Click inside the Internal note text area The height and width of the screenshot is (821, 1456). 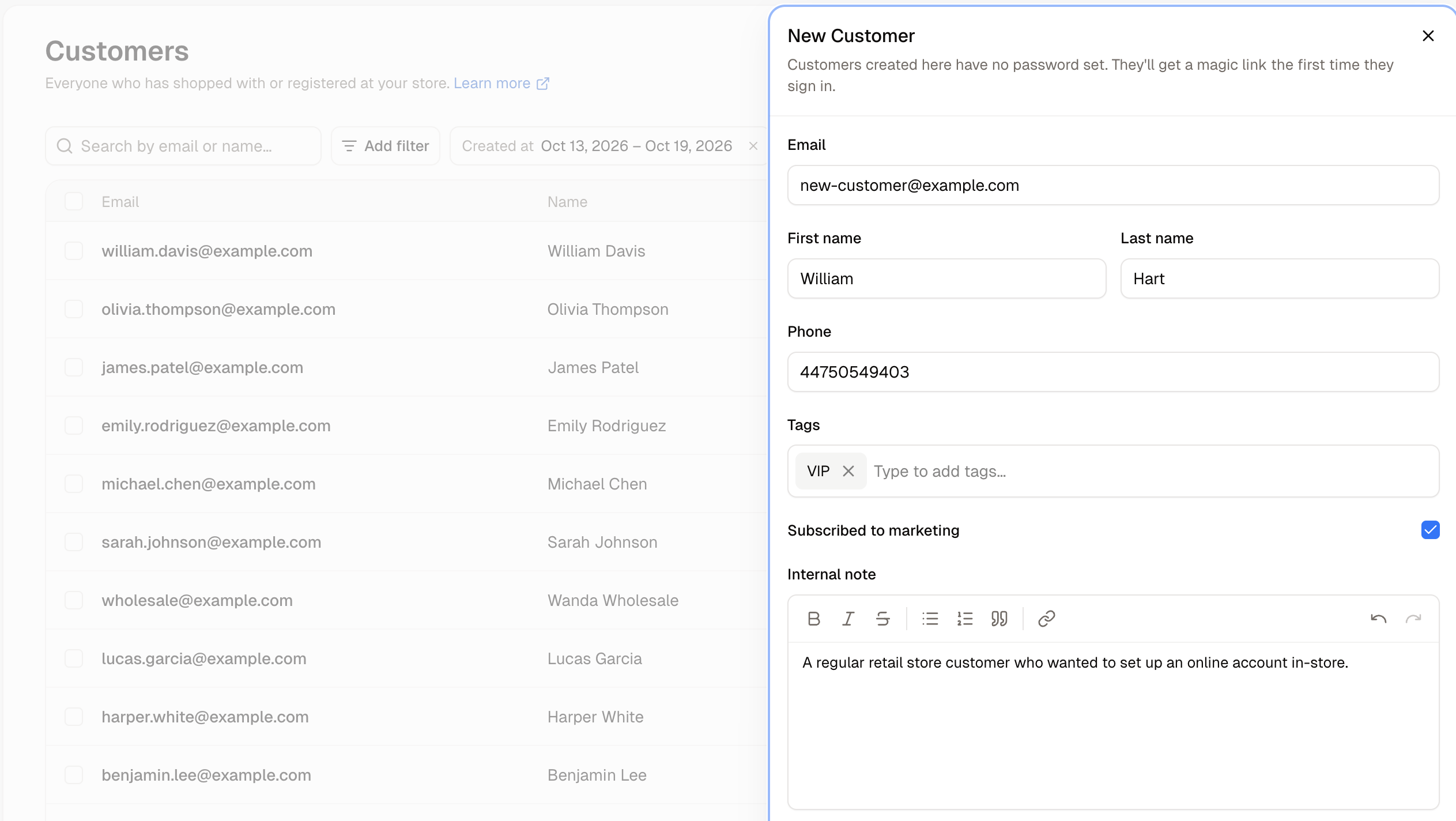(1113, 725)
